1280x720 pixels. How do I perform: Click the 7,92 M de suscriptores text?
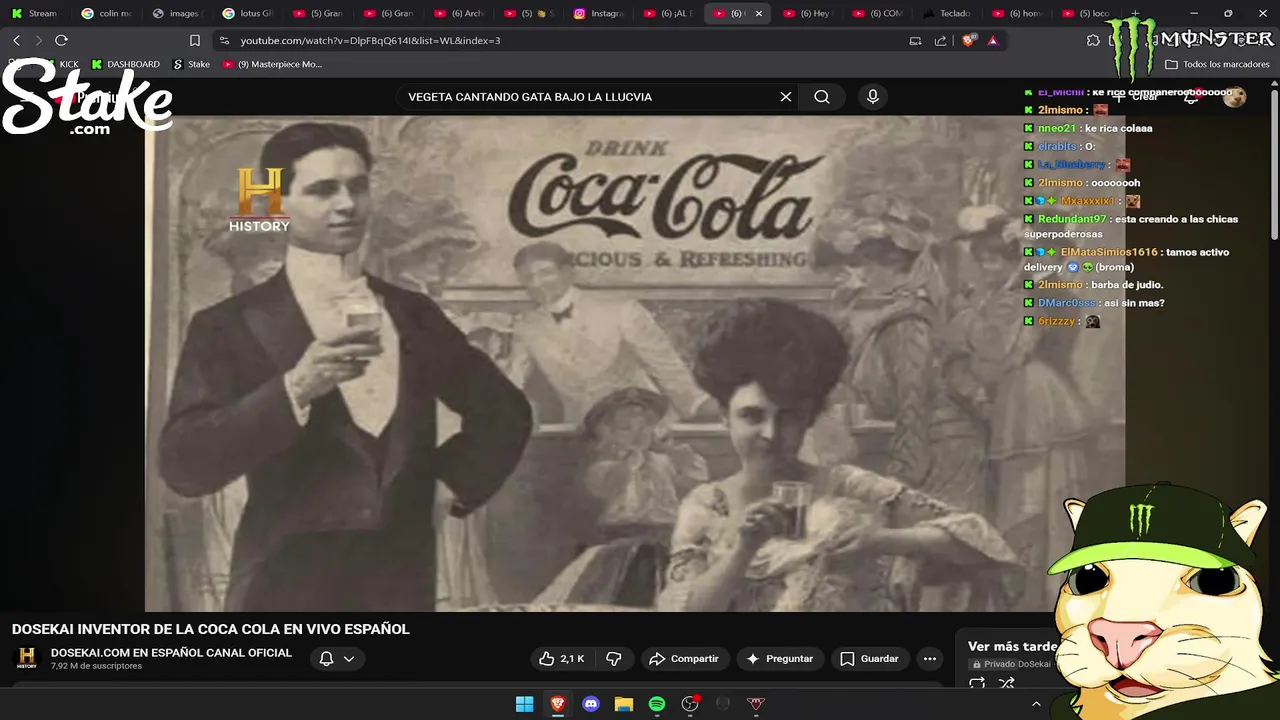pos(96,666)
